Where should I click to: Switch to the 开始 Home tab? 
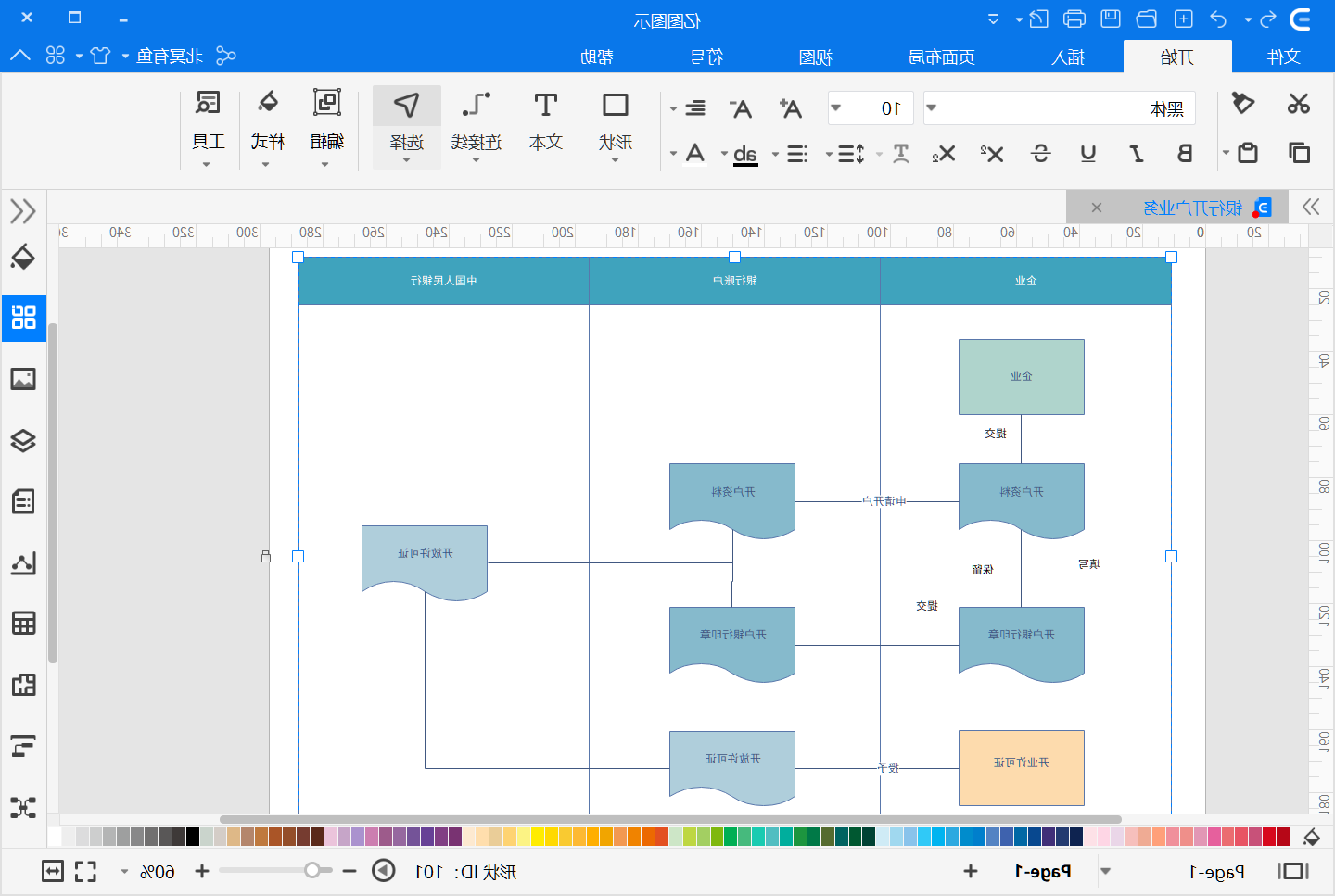(1177, 57)
